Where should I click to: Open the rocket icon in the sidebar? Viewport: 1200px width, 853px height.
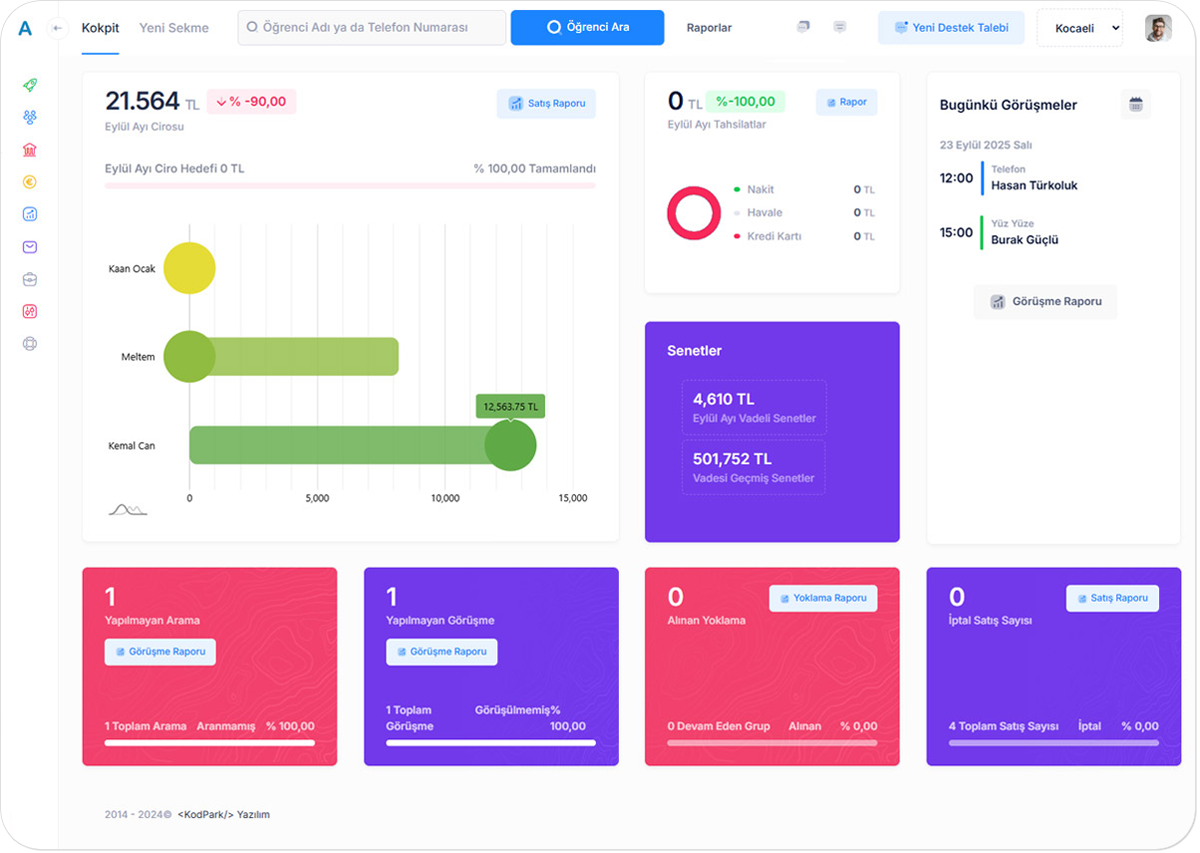30,86
